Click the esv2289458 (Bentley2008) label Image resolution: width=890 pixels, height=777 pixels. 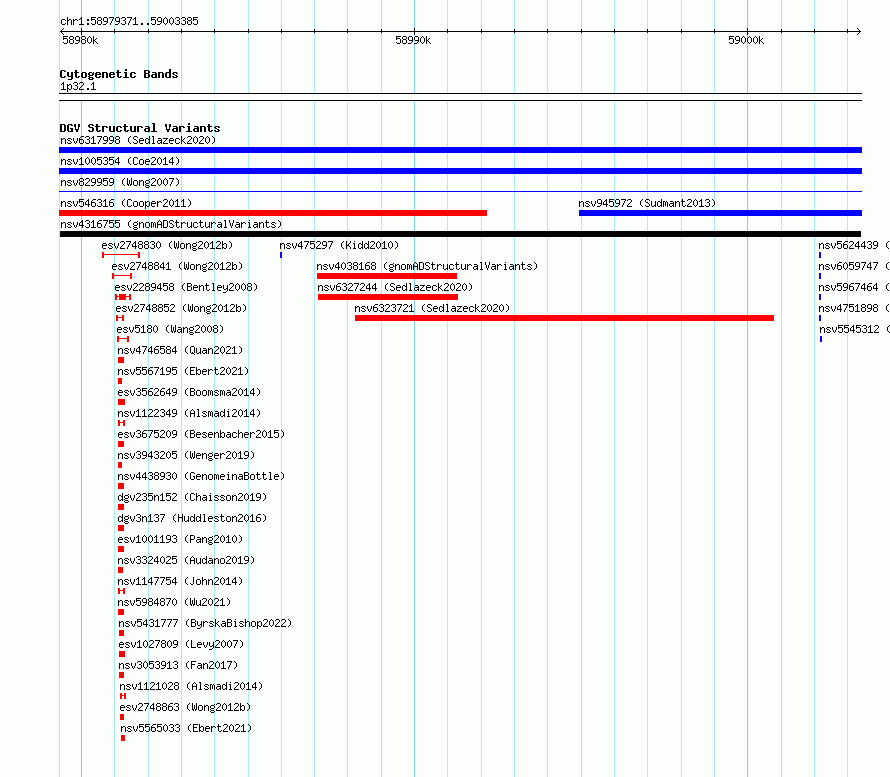[x=186, y=287]
